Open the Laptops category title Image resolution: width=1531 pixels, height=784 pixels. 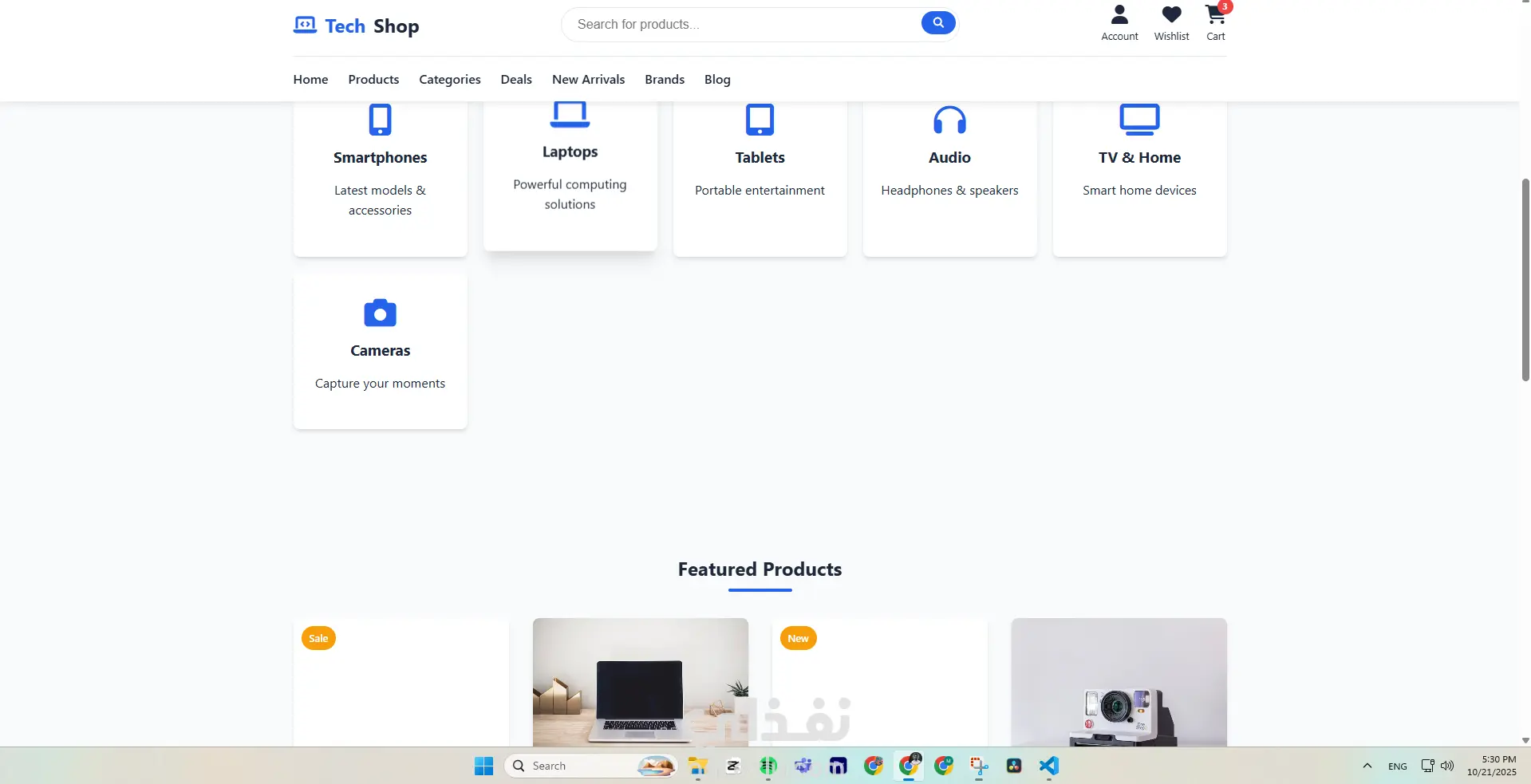click(570, 152)
